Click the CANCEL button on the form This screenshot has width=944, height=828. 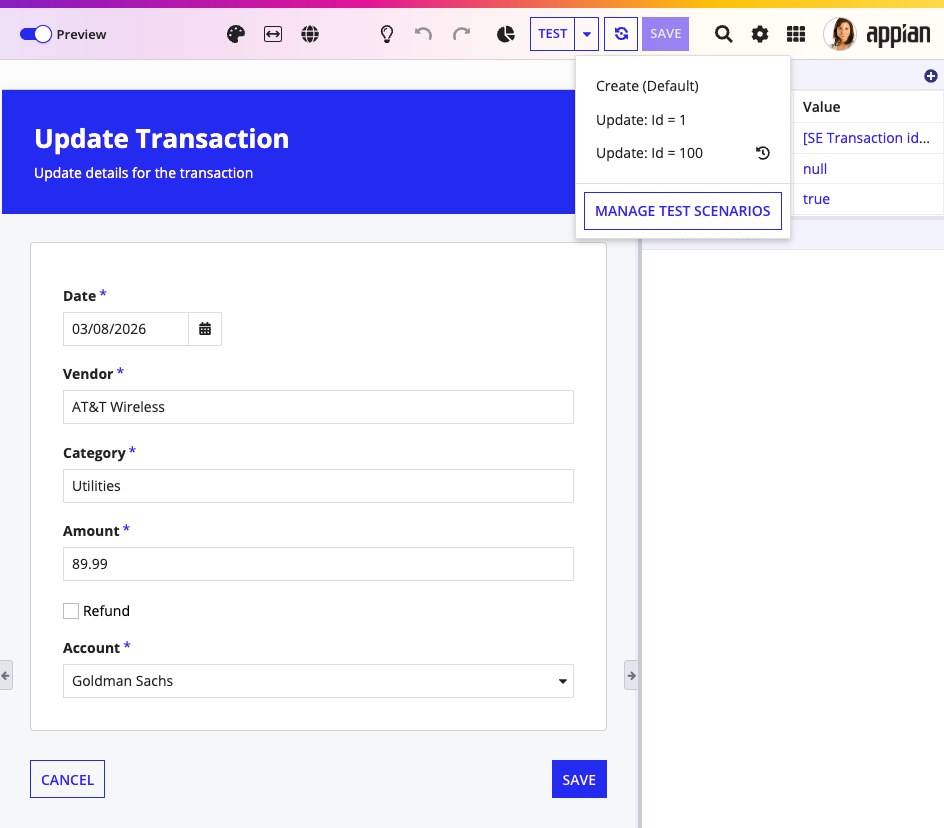(67, 779)
